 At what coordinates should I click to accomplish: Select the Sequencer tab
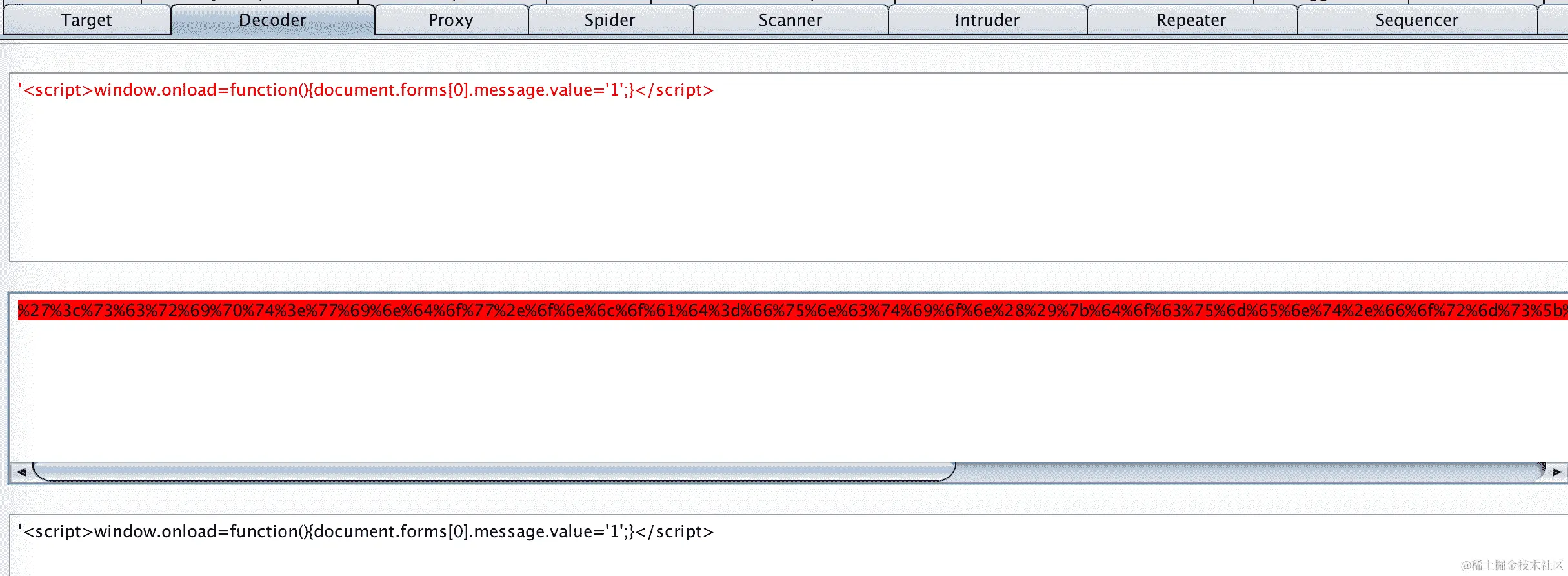[1417, 20]
